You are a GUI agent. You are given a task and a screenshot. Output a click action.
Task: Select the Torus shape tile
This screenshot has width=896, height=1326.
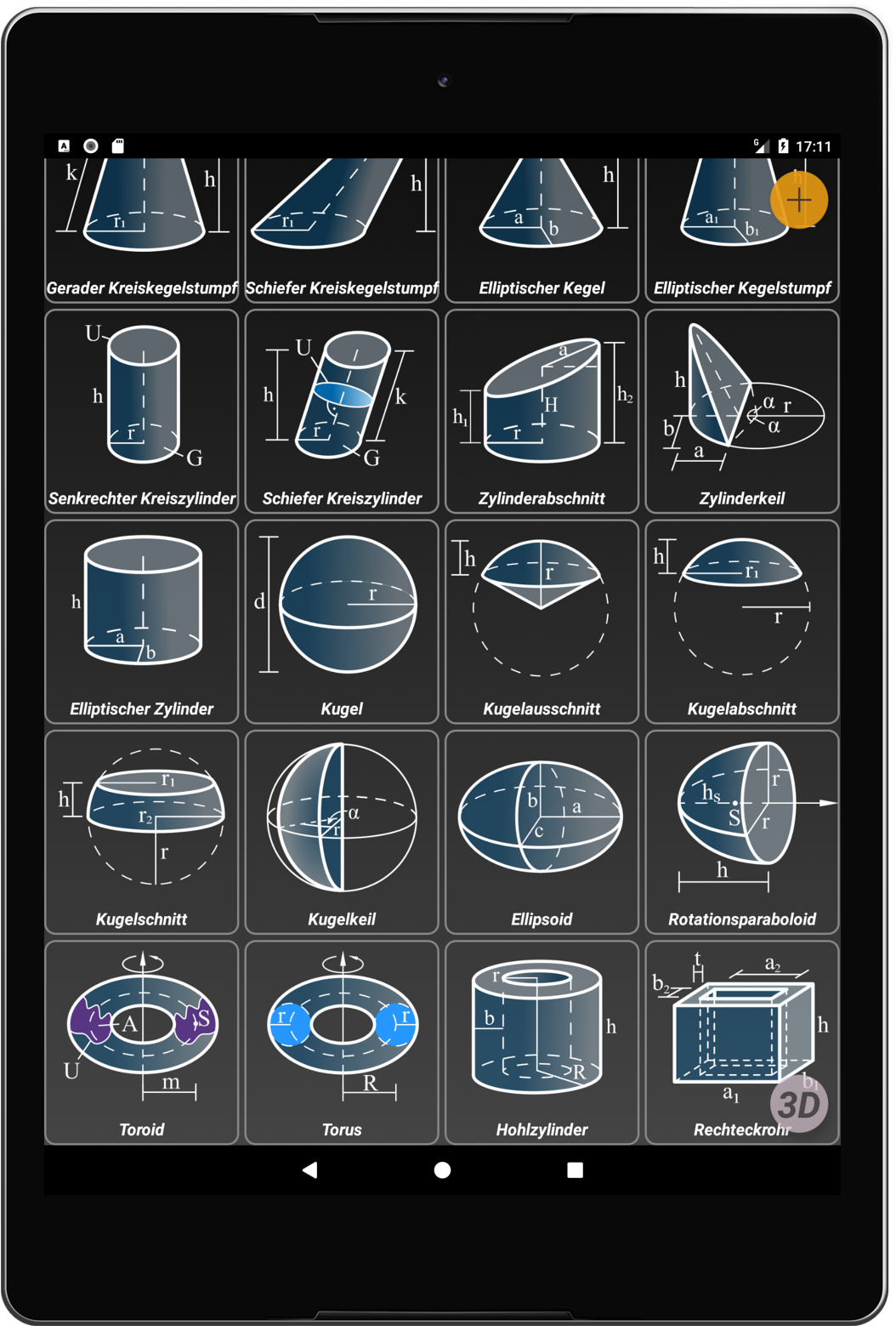click(342, 1042)
